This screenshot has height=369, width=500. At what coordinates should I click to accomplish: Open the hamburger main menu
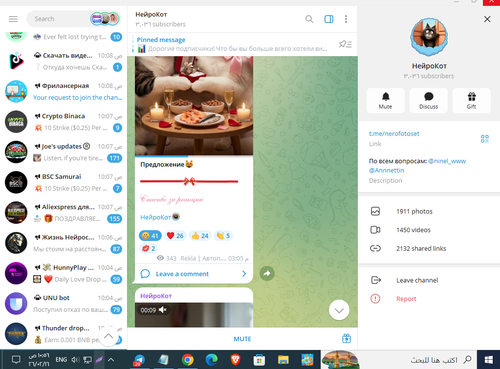(x=13, y=19)
